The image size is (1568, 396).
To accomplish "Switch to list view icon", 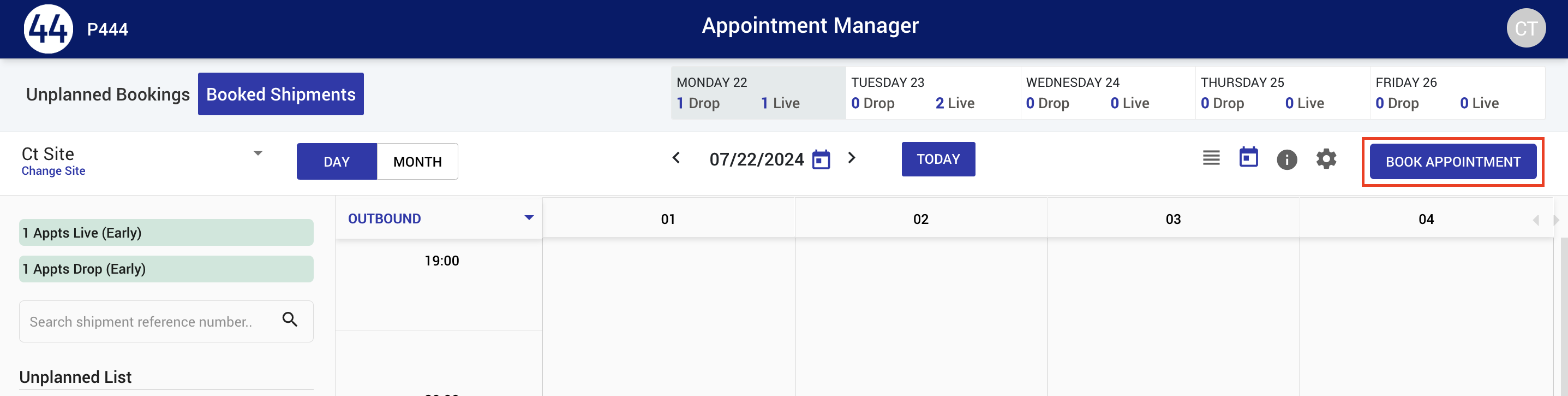I will click(x=1211, y=158).
